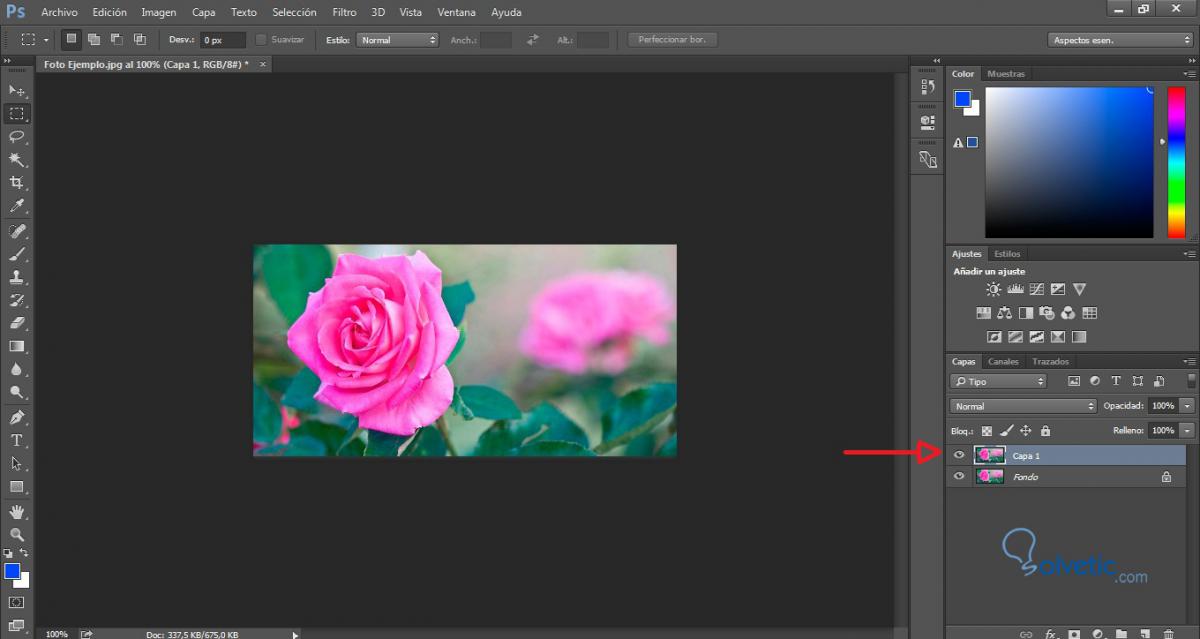Select the Magic Wand tool
Image resolution: width=1200 pixels, height=639 pixels.
pos(17,160)
